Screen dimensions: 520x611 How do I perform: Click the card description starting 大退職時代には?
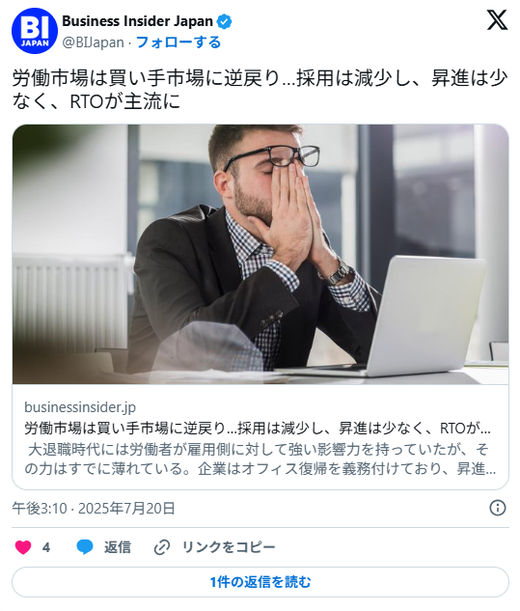[x=260, y=459]
